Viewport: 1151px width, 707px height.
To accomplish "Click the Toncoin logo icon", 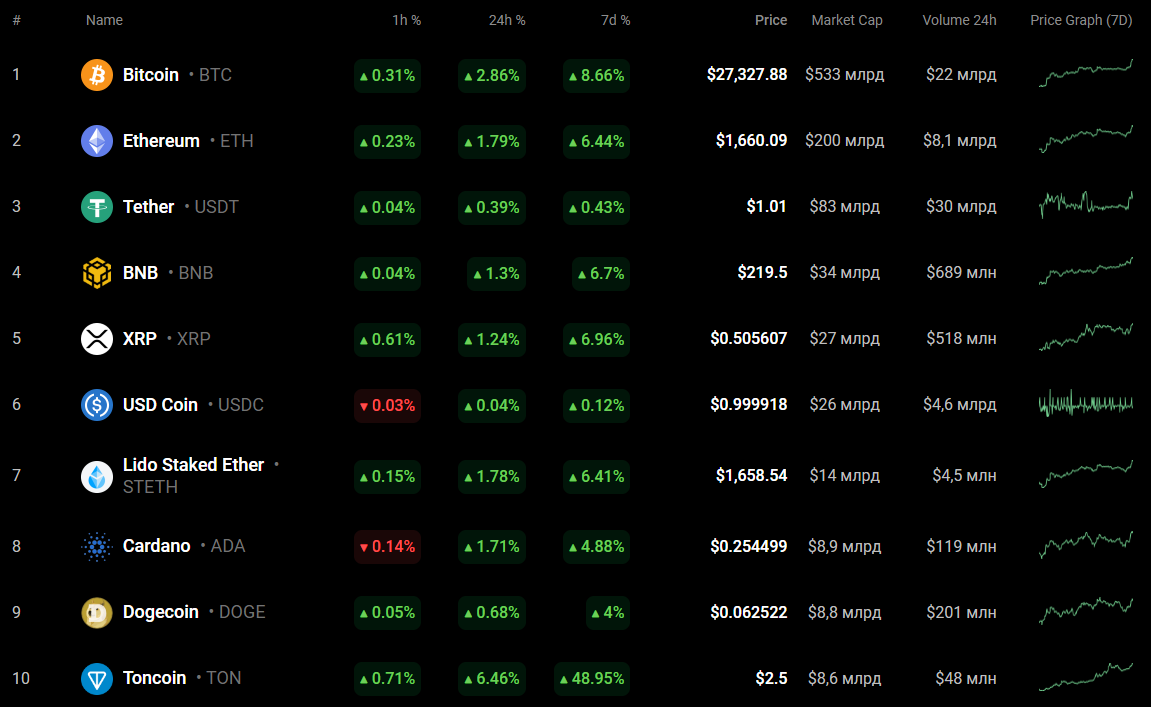I will click(x=97, y=678).
